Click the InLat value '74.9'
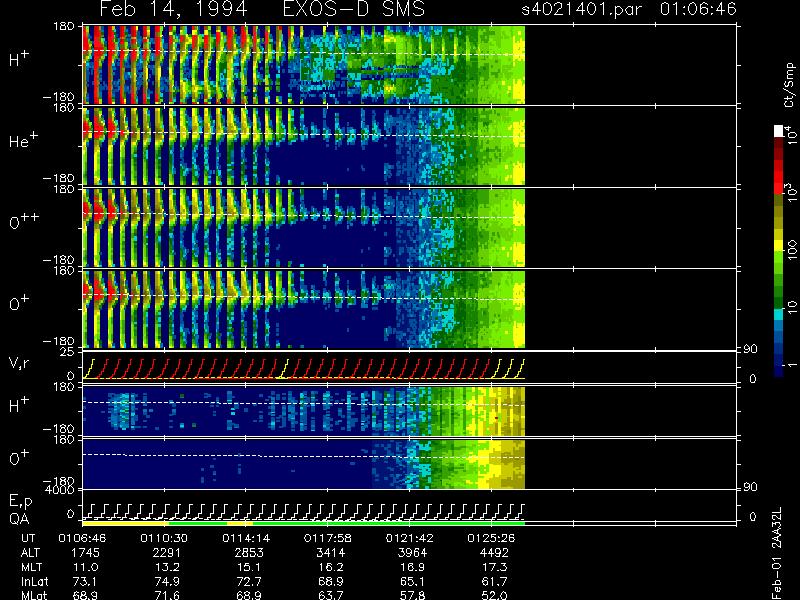This screenshot has width=800, height=600. tap(168, 582)
